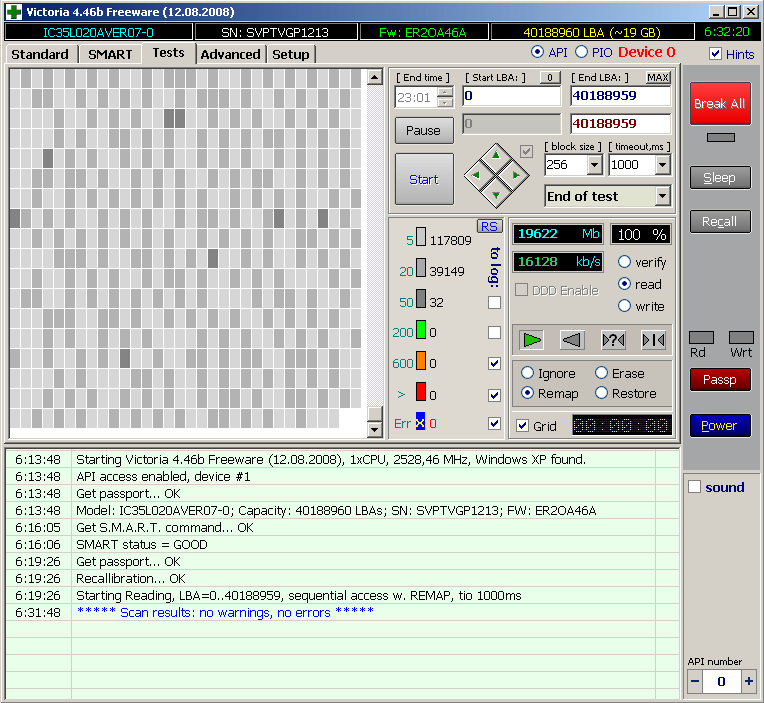The height and width of the screenshot is (703, 764).
Task: Click the left arrow in the navigation diamond
Action: pos(476,175)
